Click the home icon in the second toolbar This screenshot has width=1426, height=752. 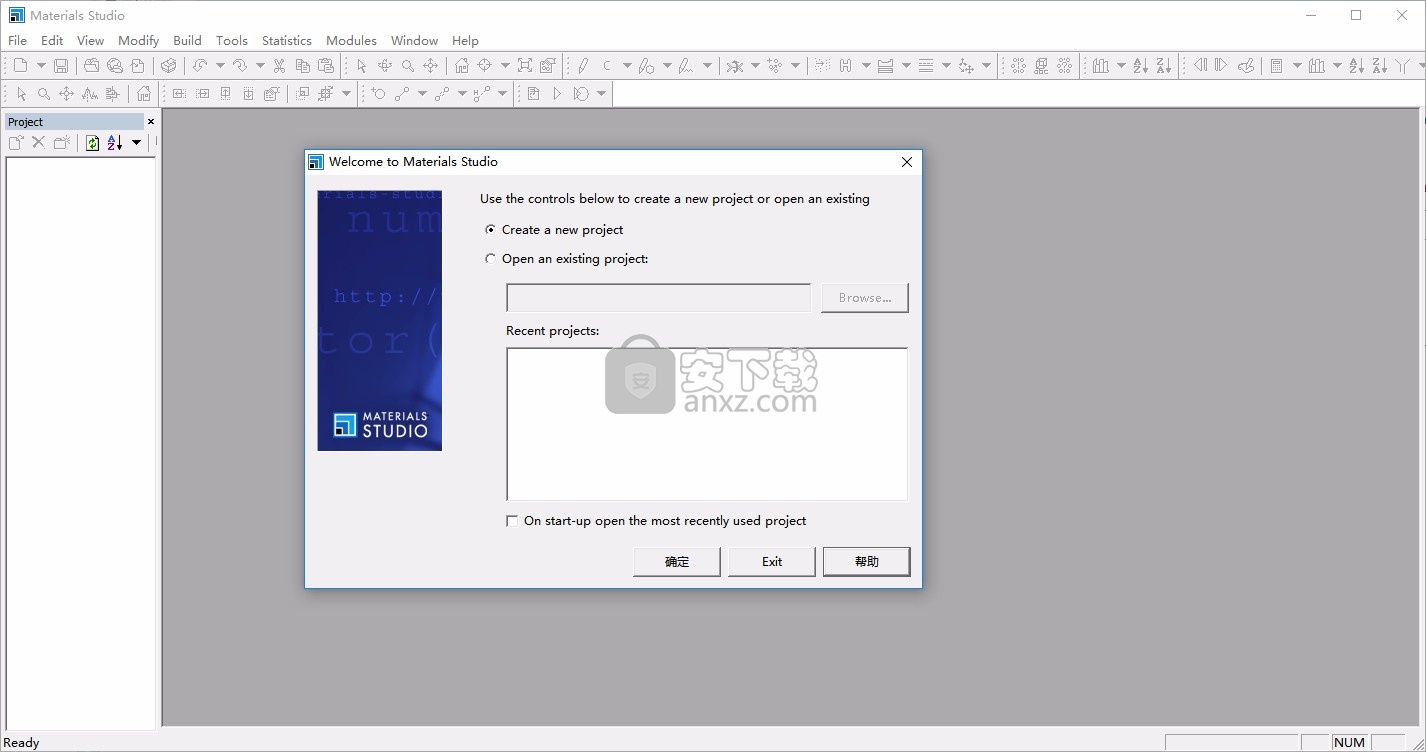144,94
